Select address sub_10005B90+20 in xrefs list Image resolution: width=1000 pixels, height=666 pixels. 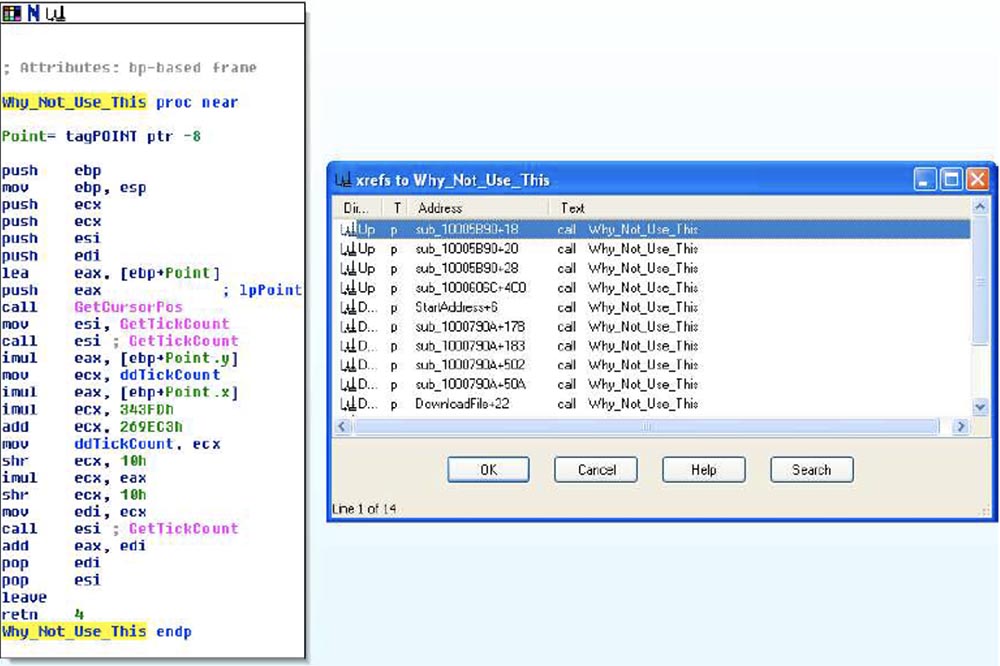467,249
